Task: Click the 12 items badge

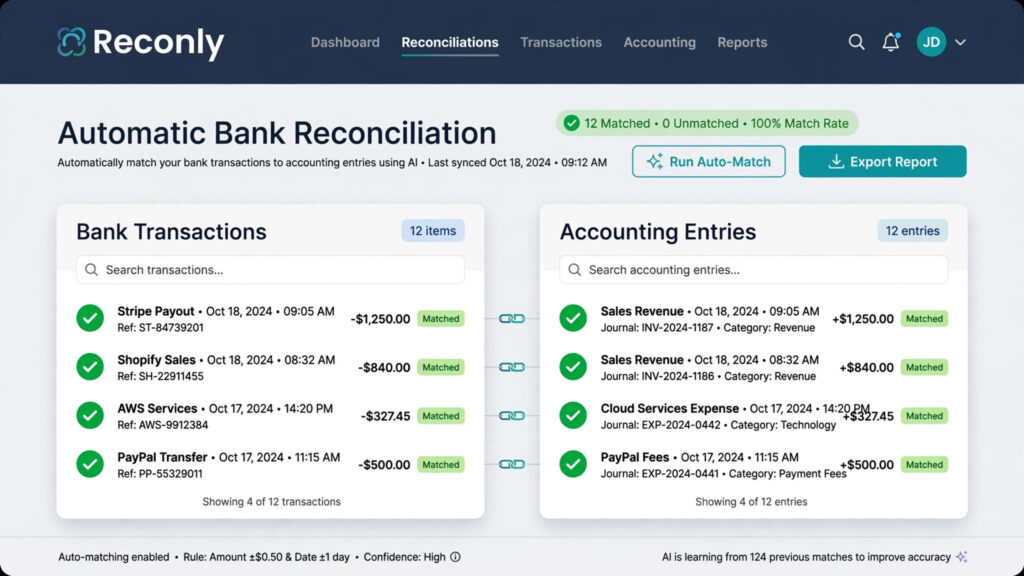Action: point(433,231)
